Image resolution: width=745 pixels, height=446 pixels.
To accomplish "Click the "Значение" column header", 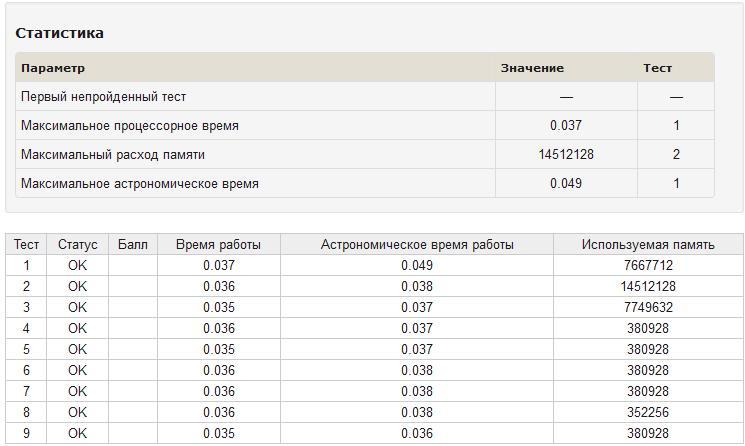I will pyautogui.click(x=532, y=68).
